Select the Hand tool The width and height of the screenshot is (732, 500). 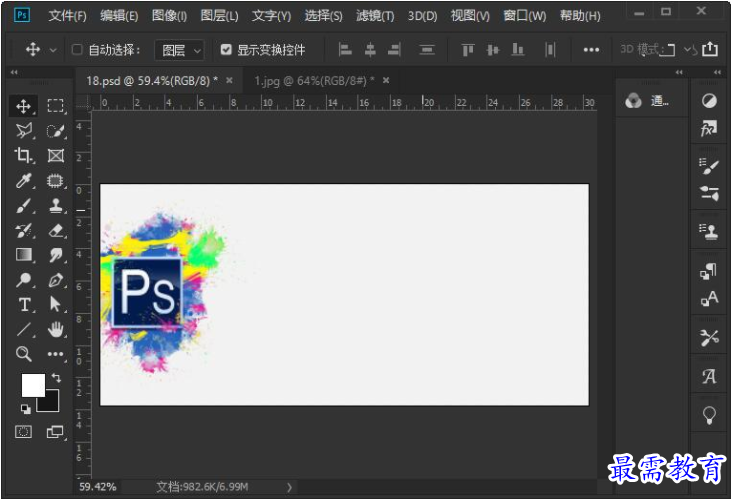tap(56, 330)
